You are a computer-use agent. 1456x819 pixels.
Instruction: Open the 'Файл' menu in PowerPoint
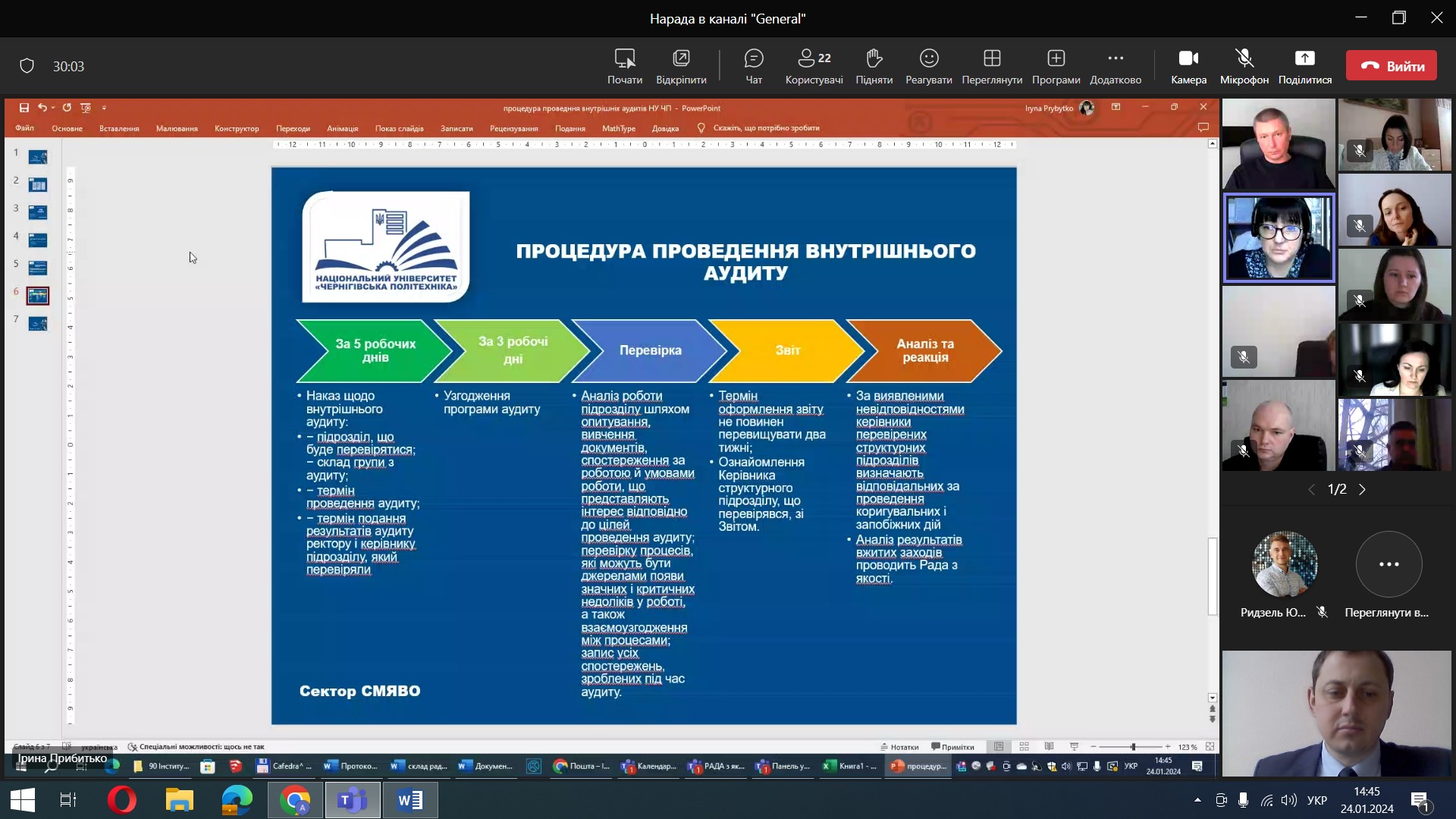tap(24, 128)
